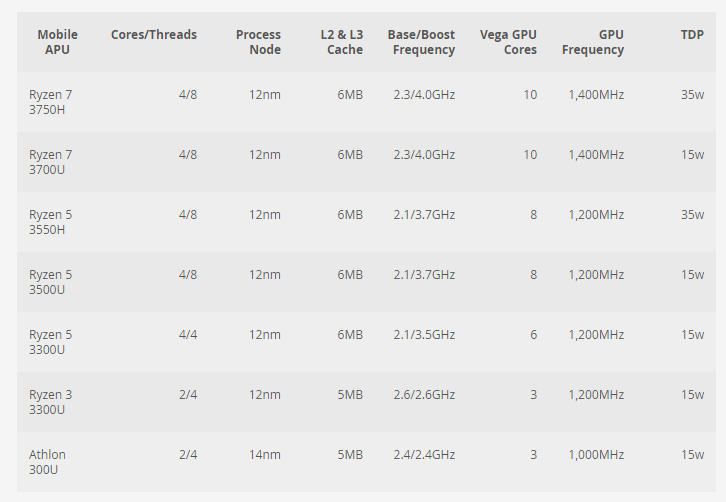The height and width of the screenshot is (502, 726).
Task: Click the Ryzen 5 3500U row label
Action: tap(50, 282)
